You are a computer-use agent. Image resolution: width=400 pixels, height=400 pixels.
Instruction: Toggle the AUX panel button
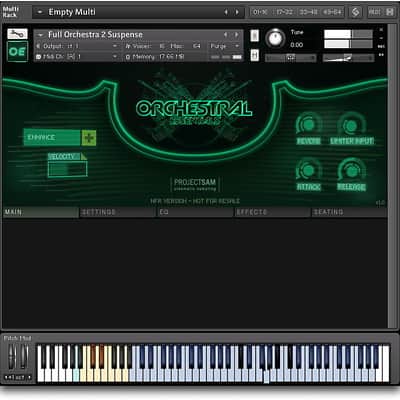click(374, 12)
